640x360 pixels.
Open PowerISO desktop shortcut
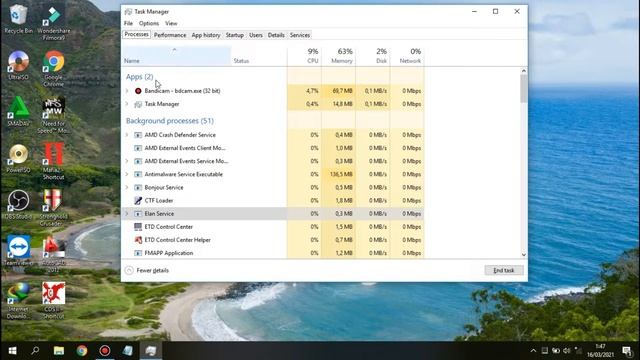pos(18,158)
